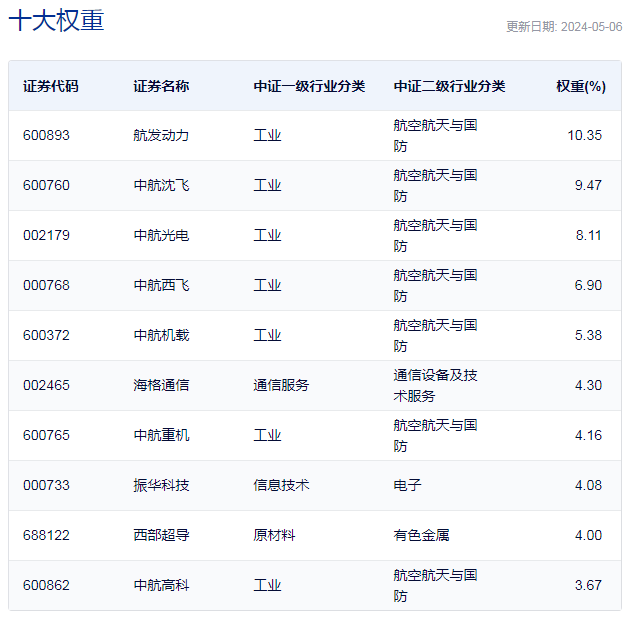Click weight value 4.08
628x618 pixels.
coord(588,485)
